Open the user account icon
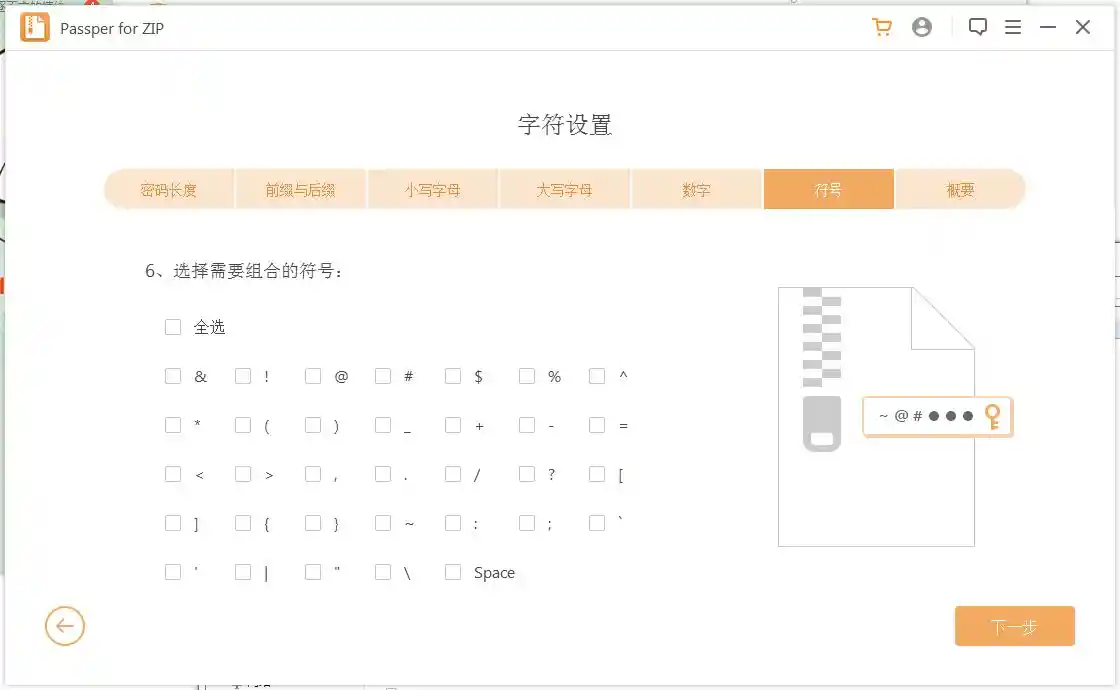 tap(921, 27)
